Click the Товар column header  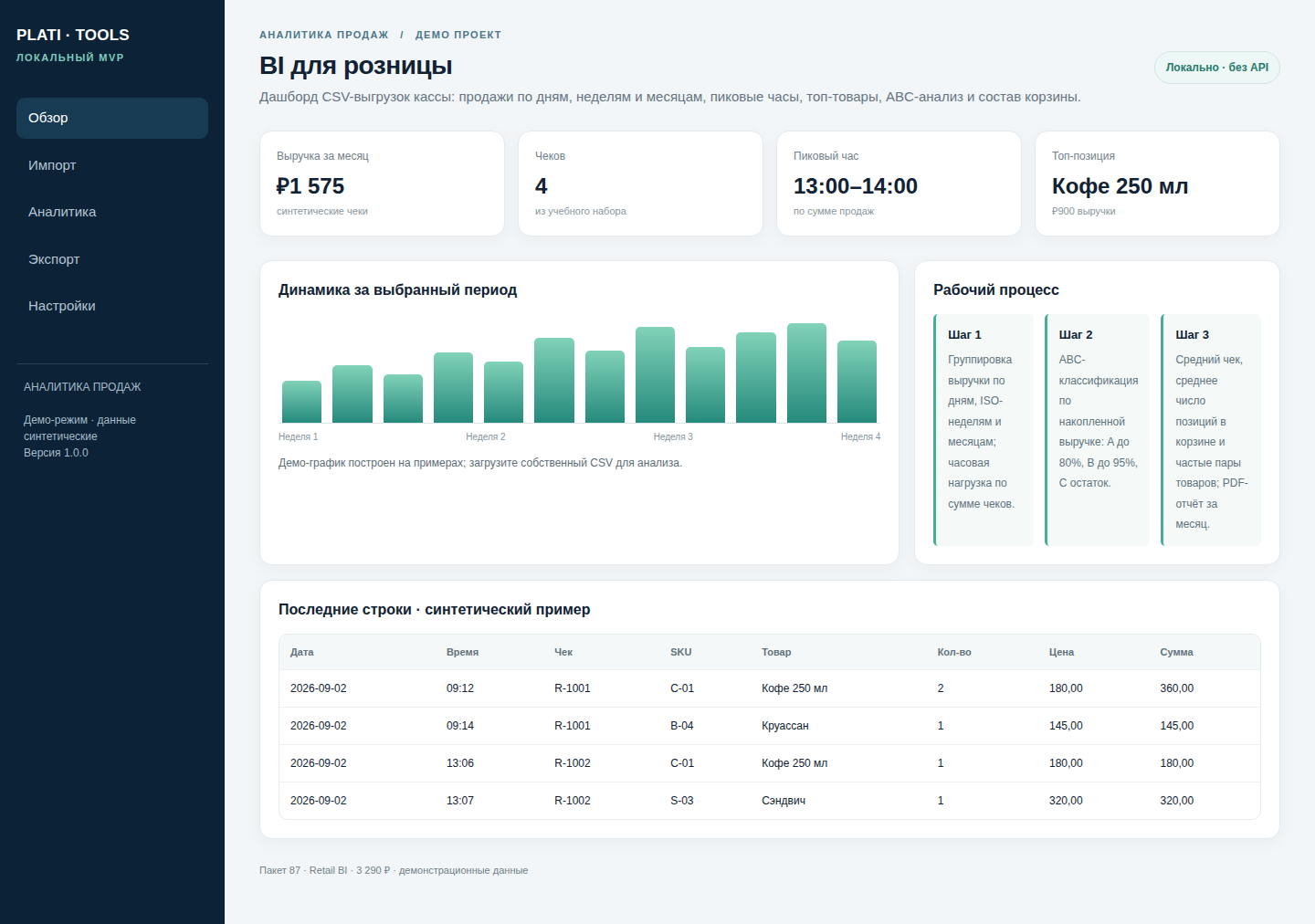pos(776,652)
